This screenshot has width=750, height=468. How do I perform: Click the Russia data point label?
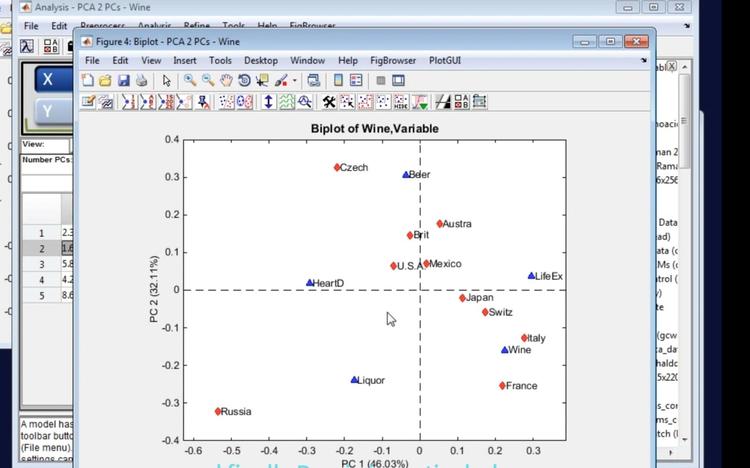coord(236,412)
